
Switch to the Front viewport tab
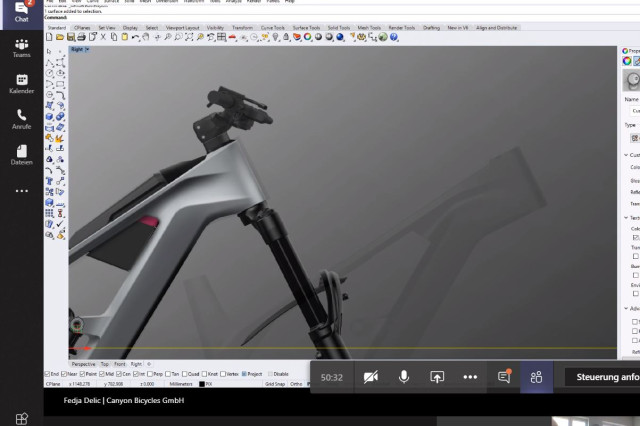[120, 364]
